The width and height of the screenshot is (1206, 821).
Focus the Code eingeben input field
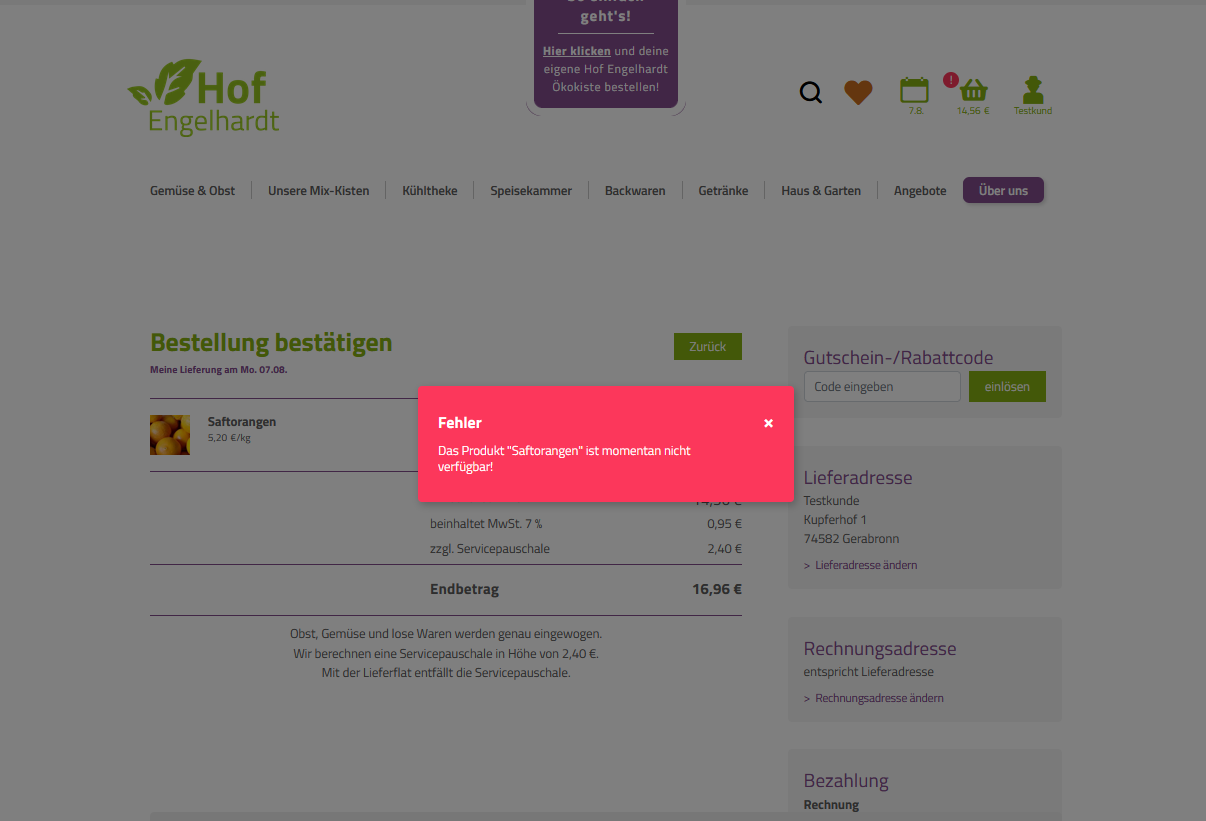click(882, 387)
